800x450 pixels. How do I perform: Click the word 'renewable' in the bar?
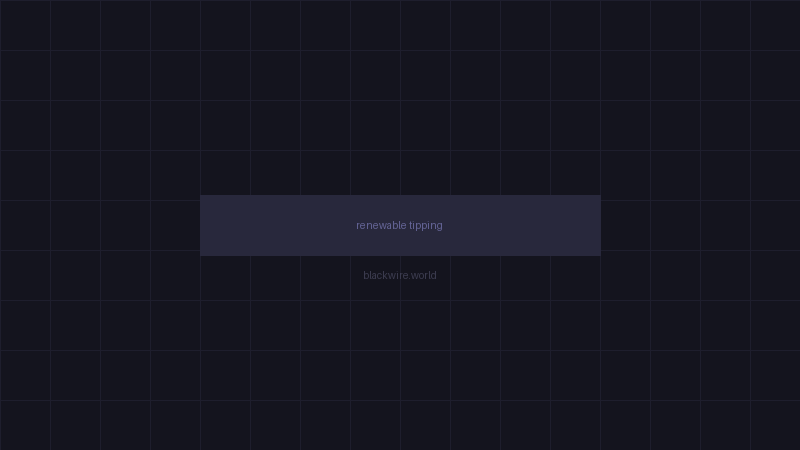[x=381, y=225]
